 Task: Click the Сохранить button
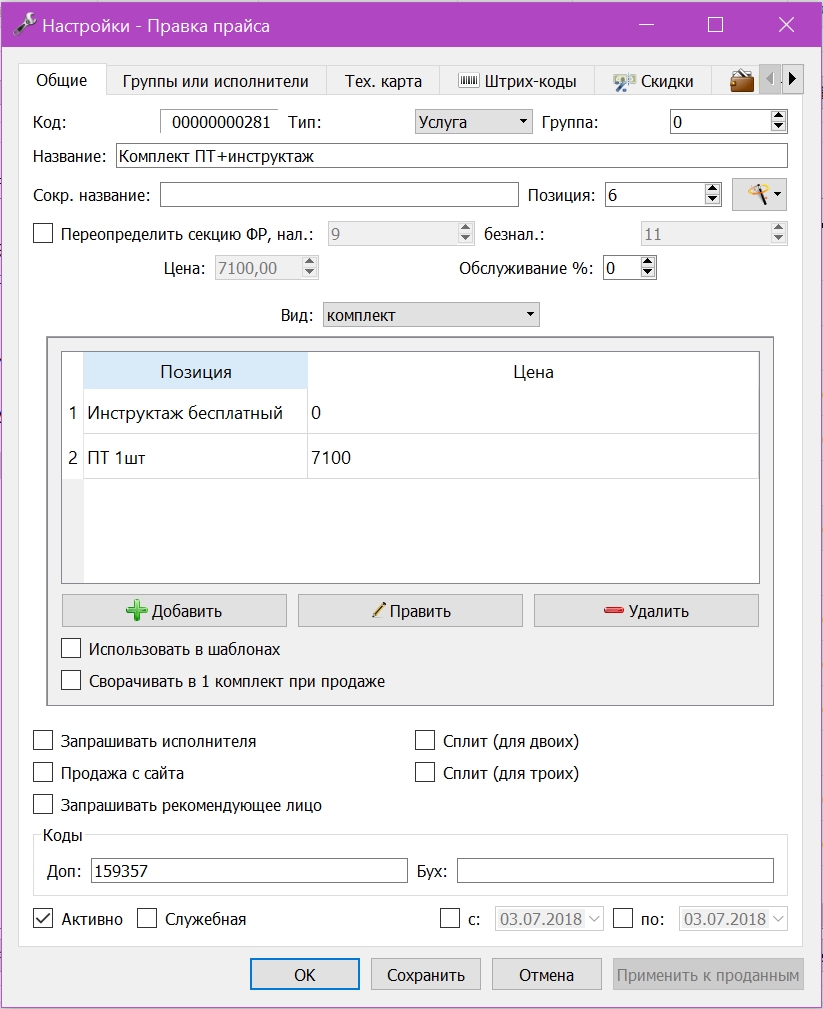426,975
